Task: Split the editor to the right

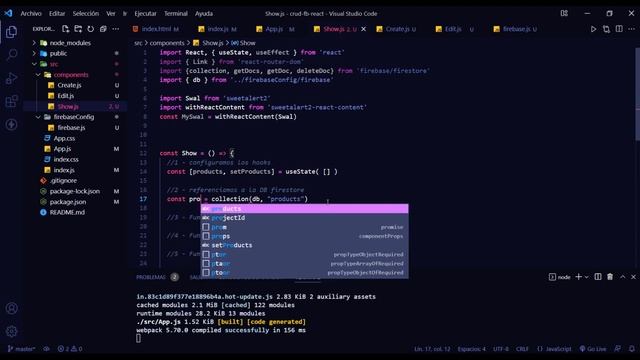Action: point(619,29)
